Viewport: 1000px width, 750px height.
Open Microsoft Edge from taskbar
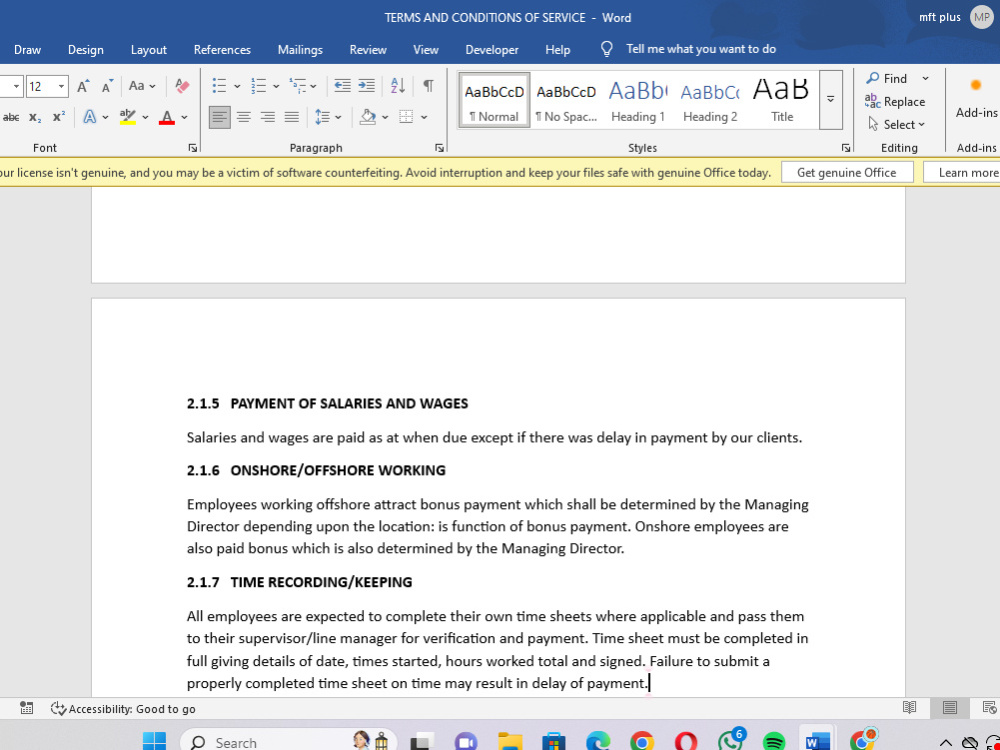pyautogui.click(x=598, y=741)
